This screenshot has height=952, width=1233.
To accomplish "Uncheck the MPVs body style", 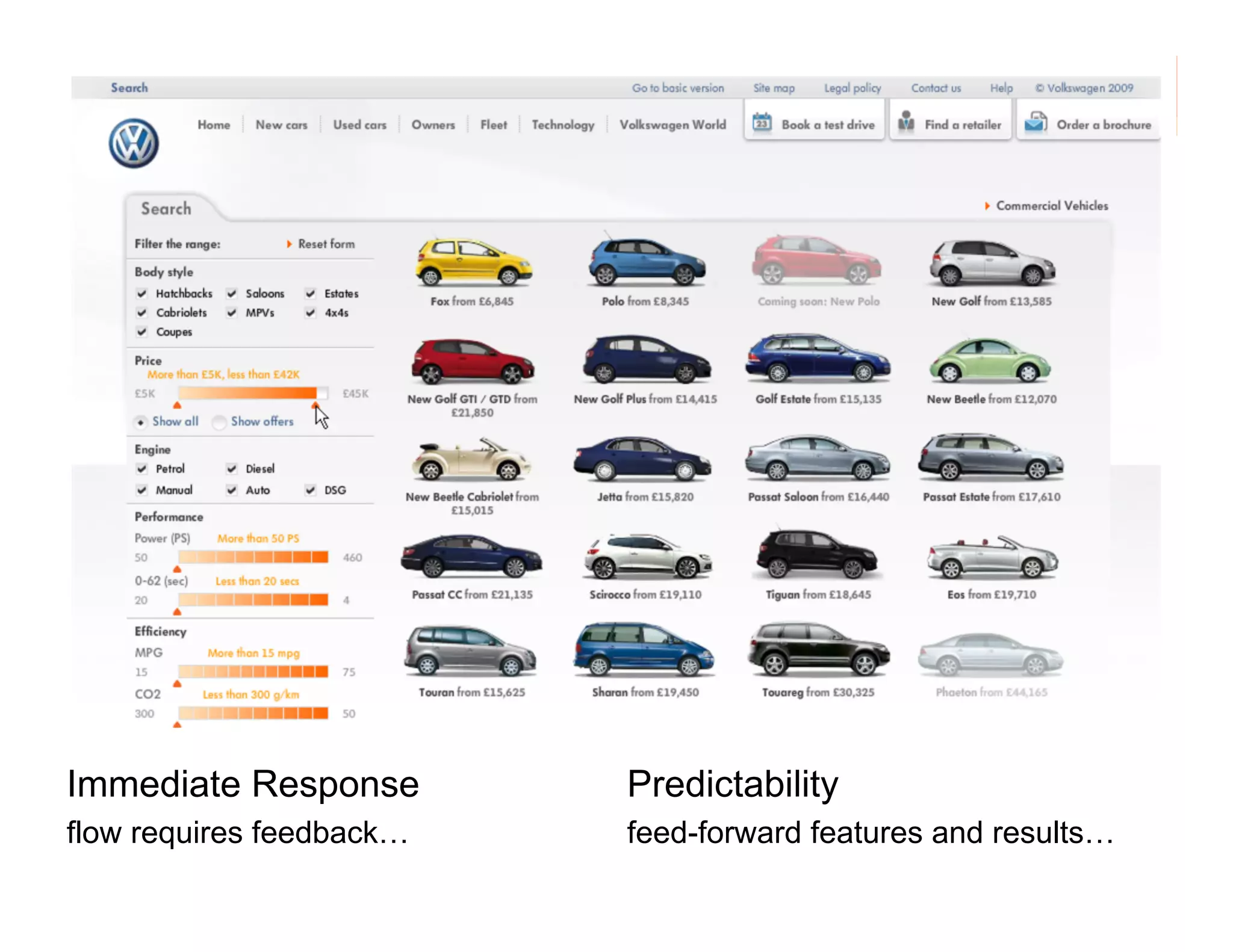I will click(x=232, y=313).
